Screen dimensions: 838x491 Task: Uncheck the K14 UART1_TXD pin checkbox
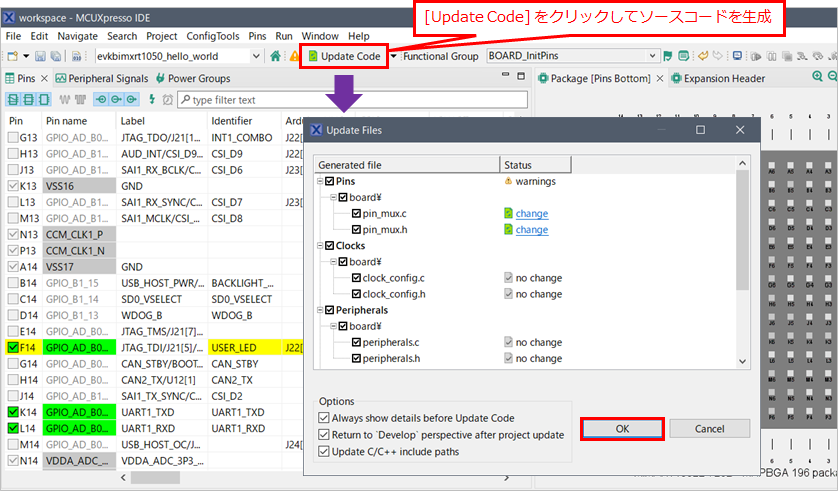[x=13, y=412]
